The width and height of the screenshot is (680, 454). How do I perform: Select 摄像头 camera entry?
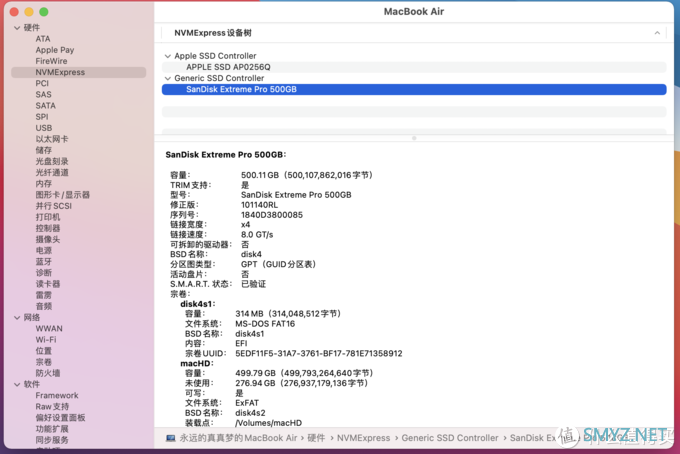[48, 239]
